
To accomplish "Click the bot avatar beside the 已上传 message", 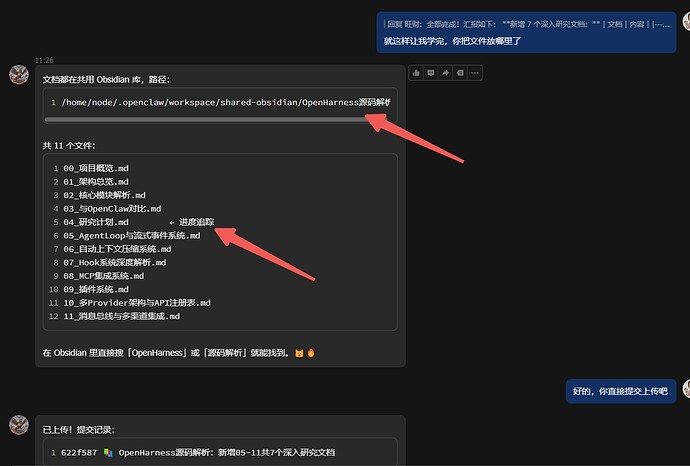I will click(x=18, y=424).
